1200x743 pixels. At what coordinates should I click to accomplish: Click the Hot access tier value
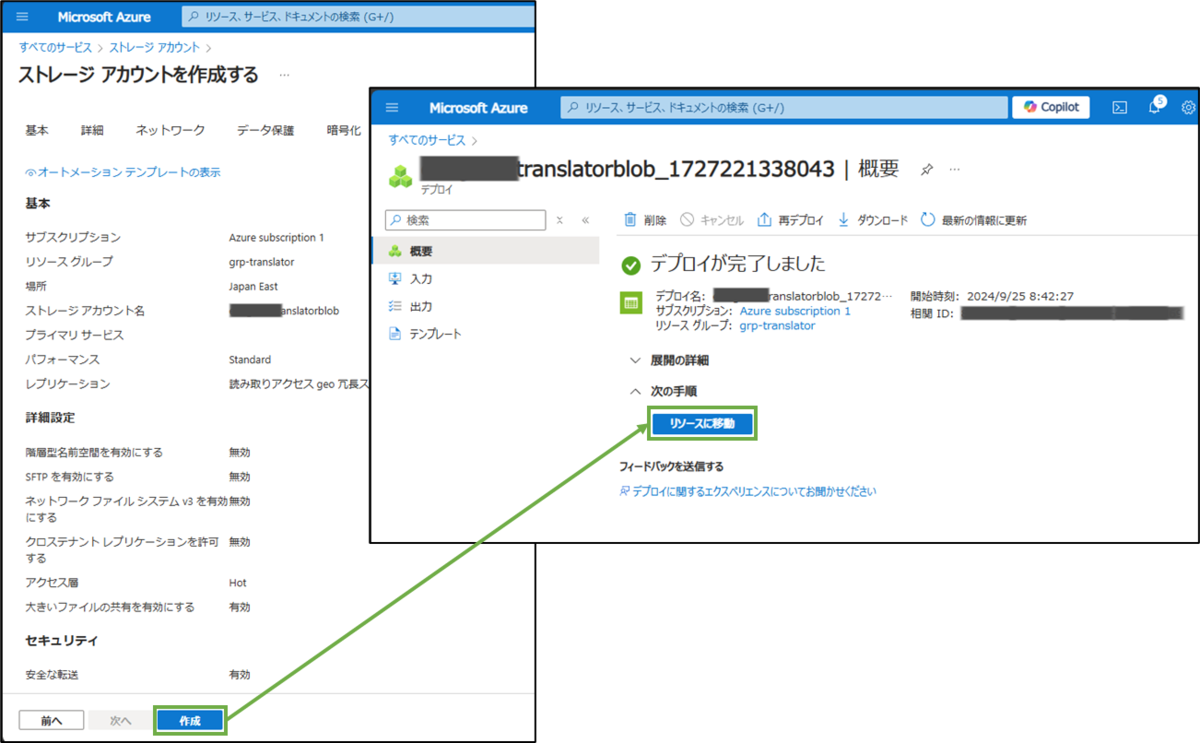238,582
